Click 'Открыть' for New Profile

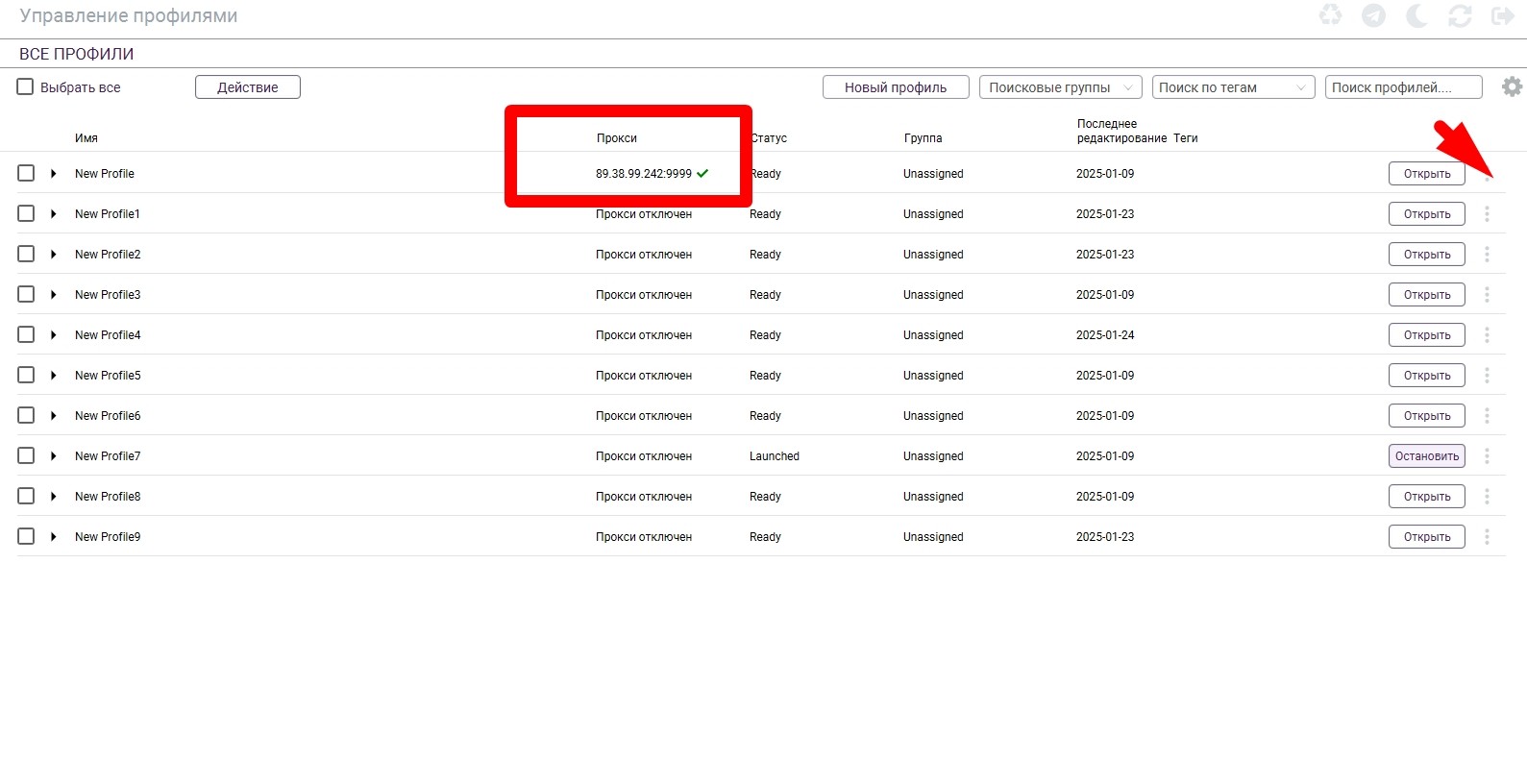coord(1427,174)
